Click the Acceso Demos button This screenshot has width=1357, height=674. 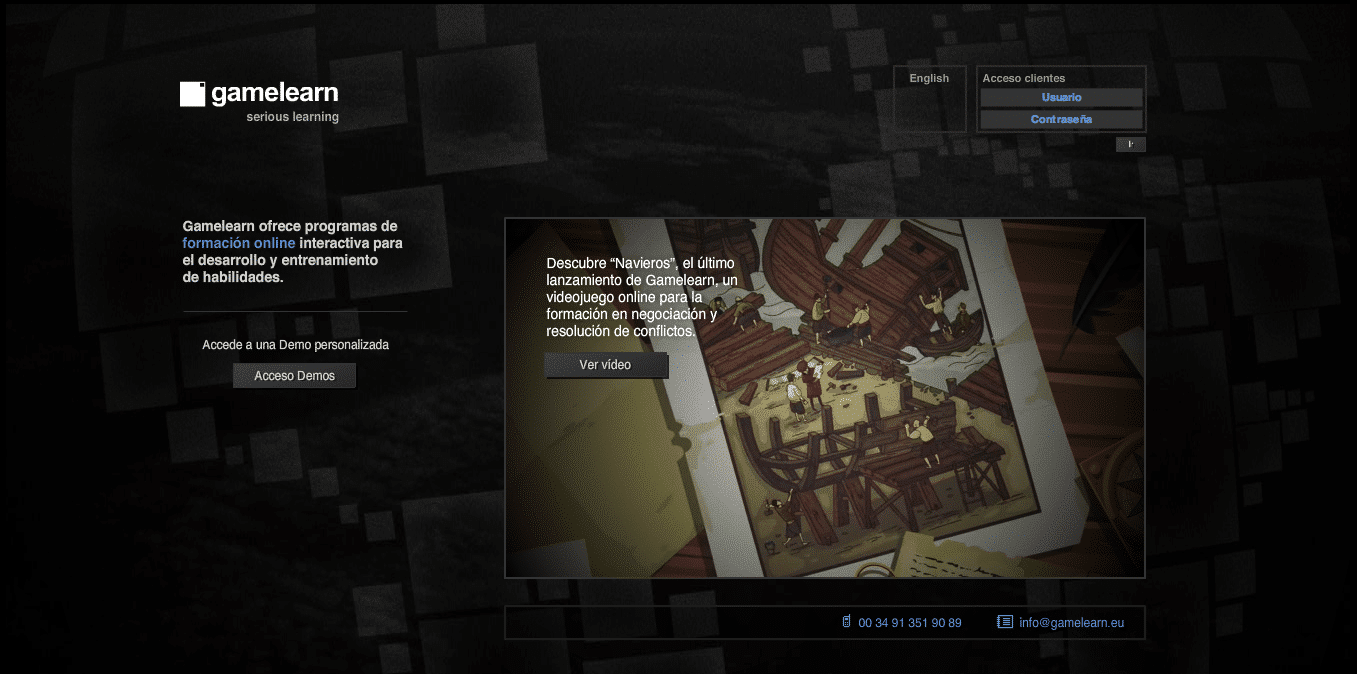(x=294, y=375)
